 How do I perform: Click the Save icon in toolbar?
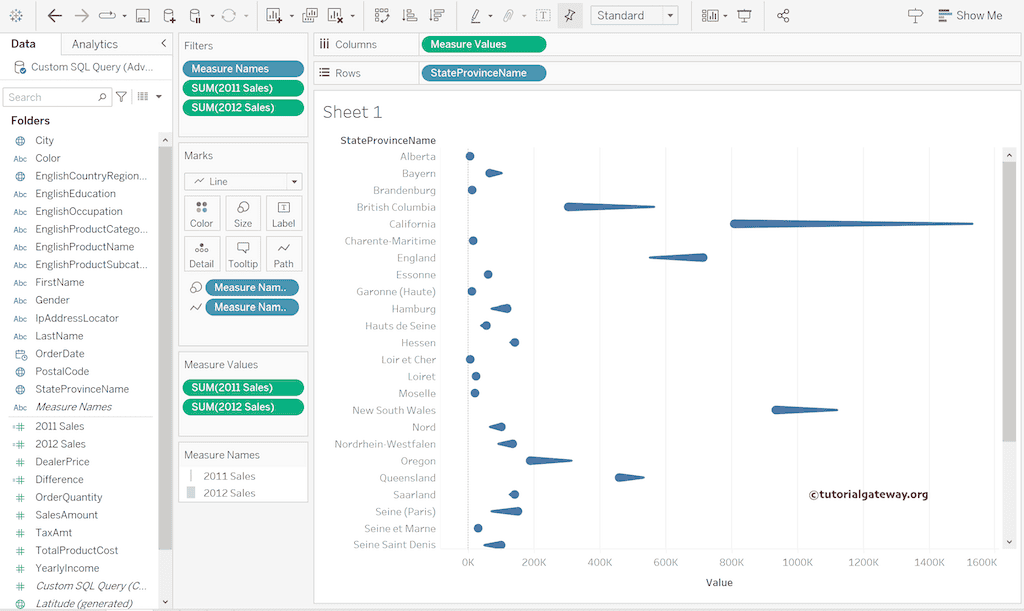[x=142, y=16]
